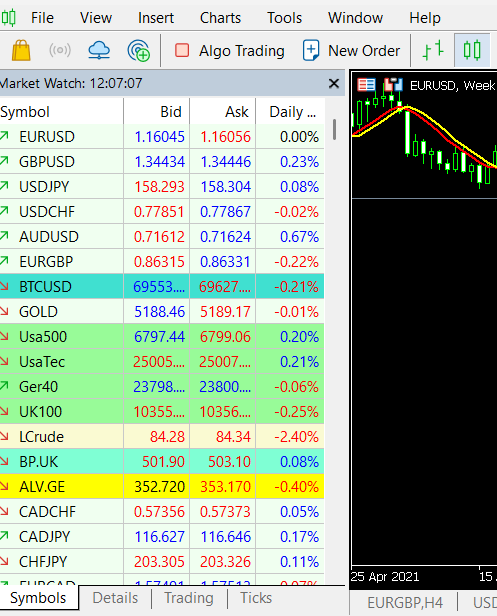
Task: Switch to the Details tab
Action: (x=115, y=598)
